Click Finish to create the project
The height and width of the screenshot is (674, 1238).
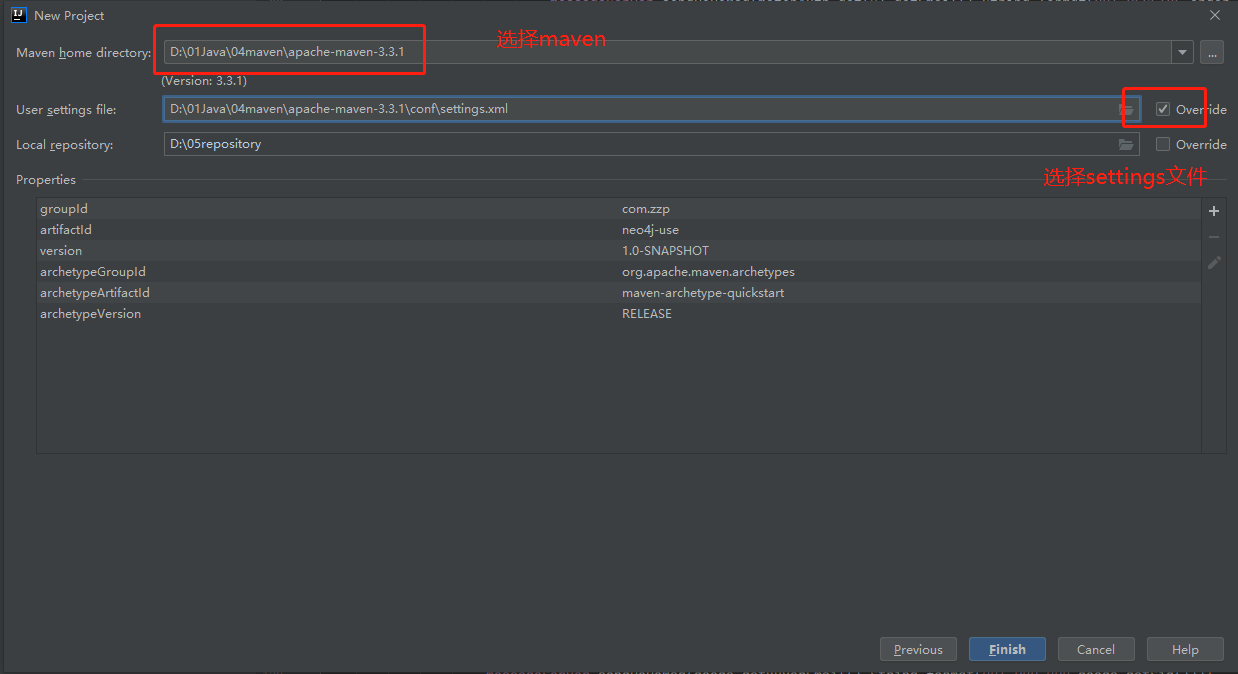(1007, 649)
